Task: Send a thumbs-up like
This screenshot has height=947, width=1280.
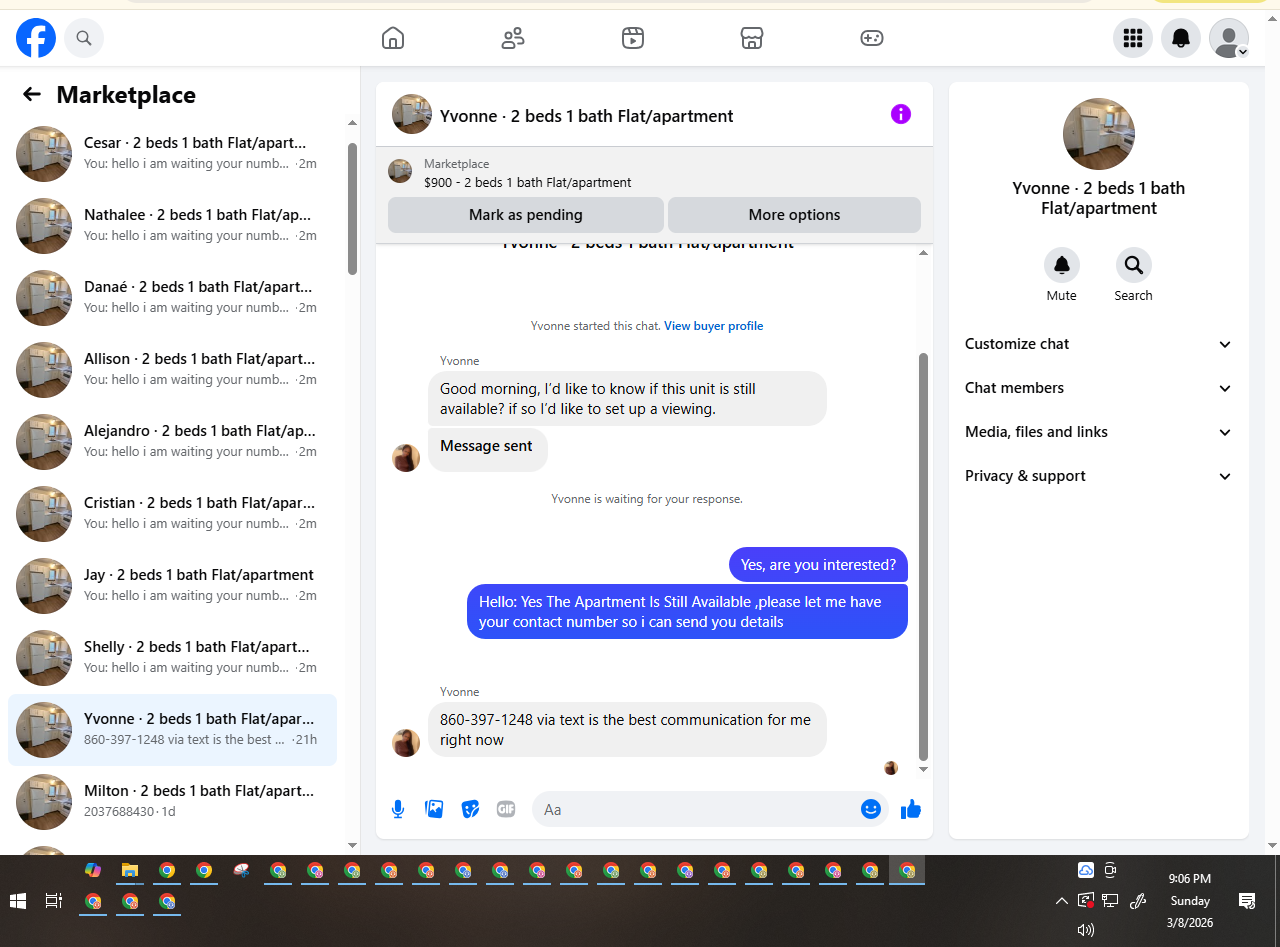Action: click(910, 809)
